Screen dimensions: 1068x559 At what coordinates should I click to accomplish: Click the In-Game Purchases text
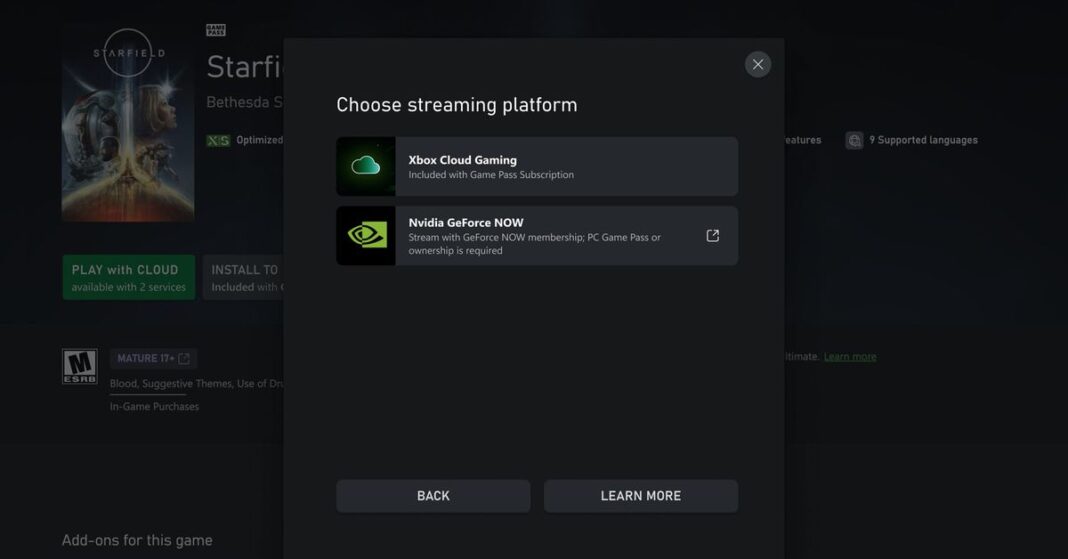[x=154, y=407]
